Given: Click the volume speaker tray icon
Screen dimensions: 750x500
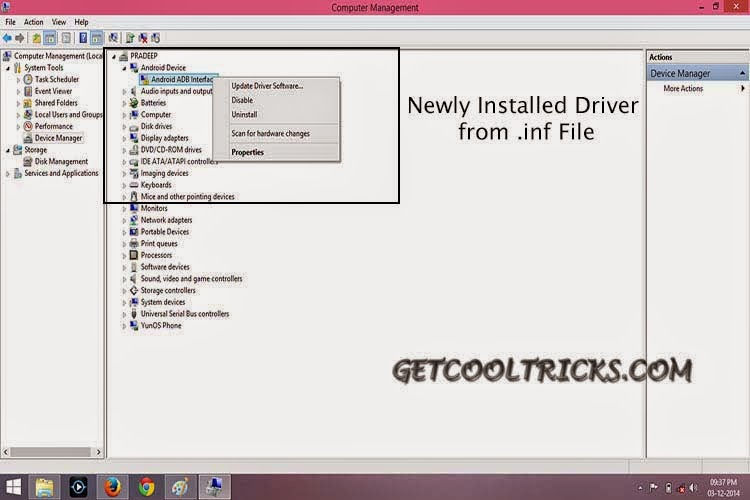Looking at the screenshot, I should point(694,488).
